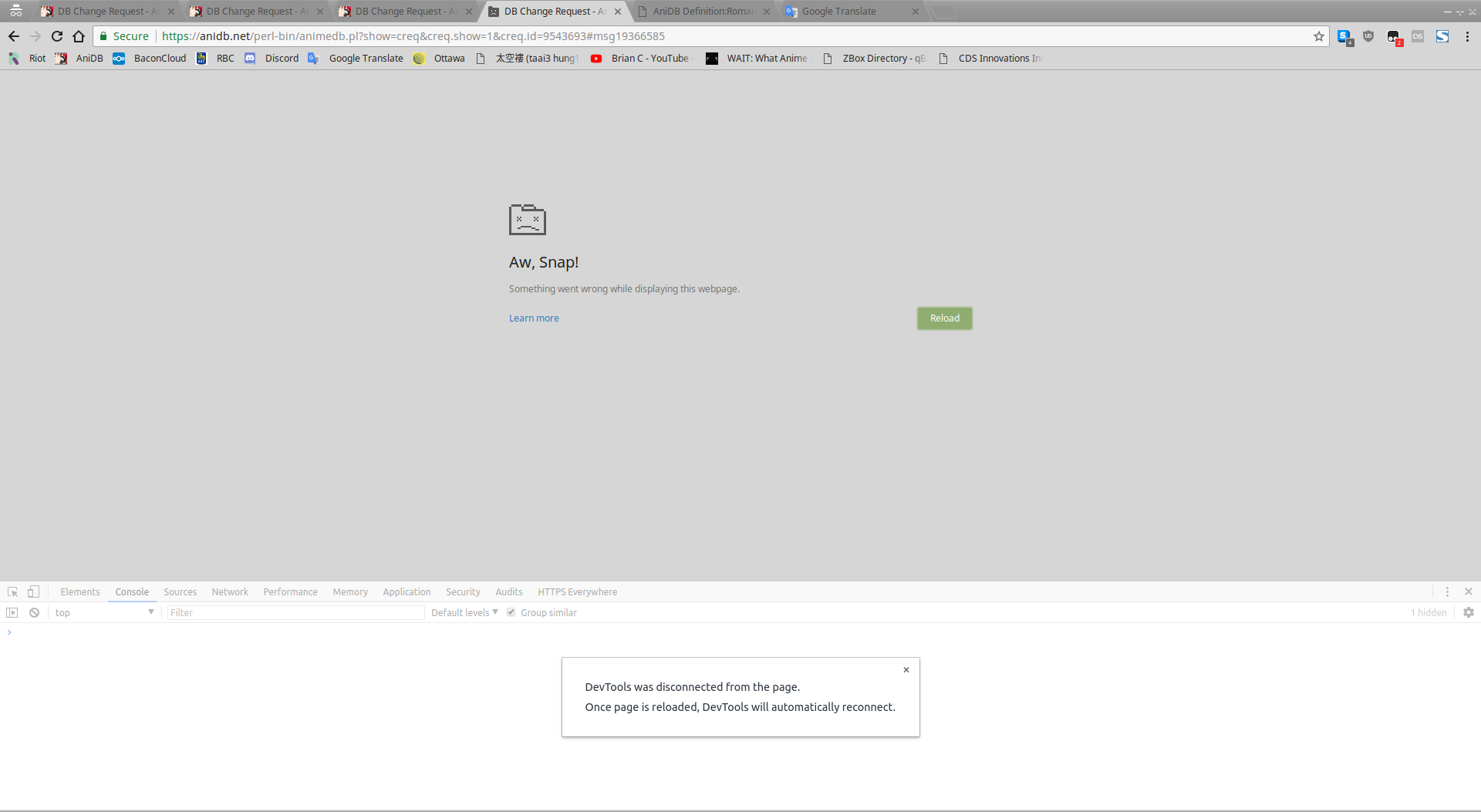The height and width of the screenshot is (812, 1481).
Task: Click the home page icon
Action: click(79, 36)
